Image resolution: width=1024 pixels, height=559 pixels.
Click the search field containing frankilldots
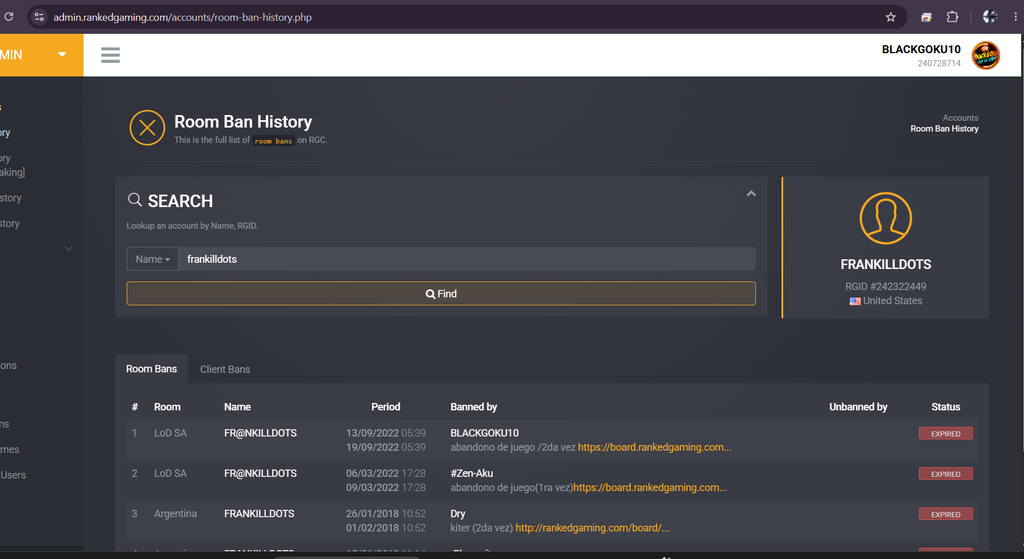[467, 259]
